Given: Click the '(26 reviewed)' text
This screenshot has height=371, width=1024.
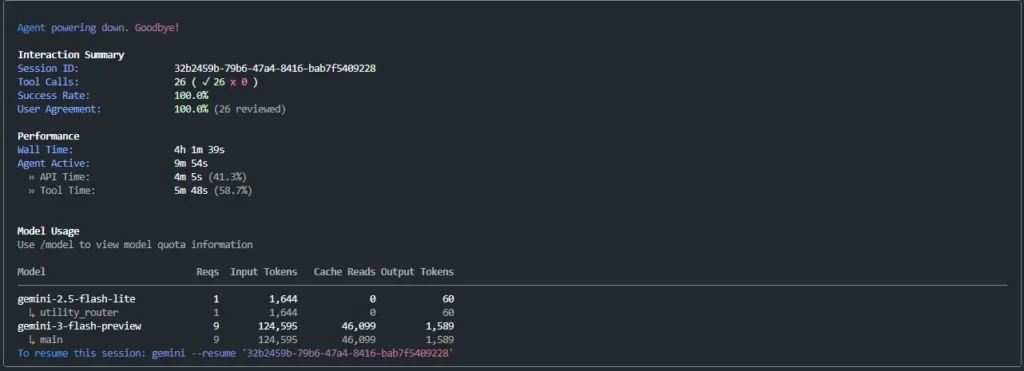Looking at the screenshot, I should (x=250, y=109).
